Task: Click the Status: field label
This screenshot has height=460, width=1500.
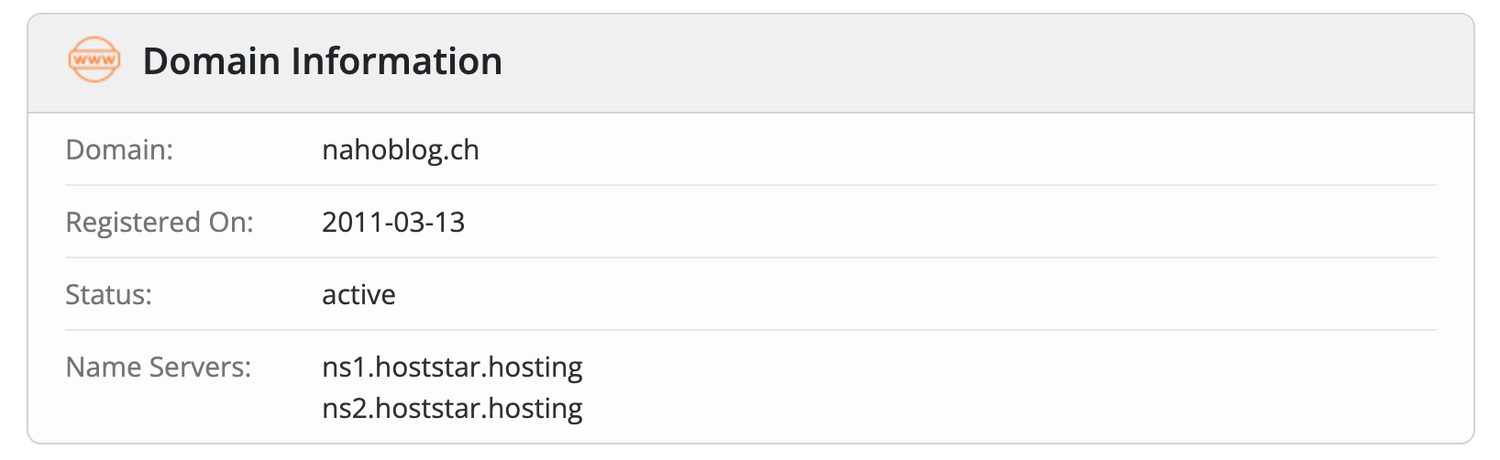Action: [106, 295]
